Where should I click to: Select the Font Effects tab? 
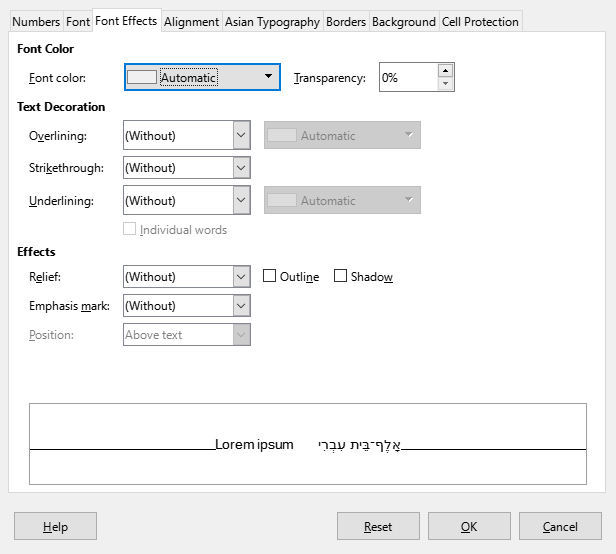point(126,20)
